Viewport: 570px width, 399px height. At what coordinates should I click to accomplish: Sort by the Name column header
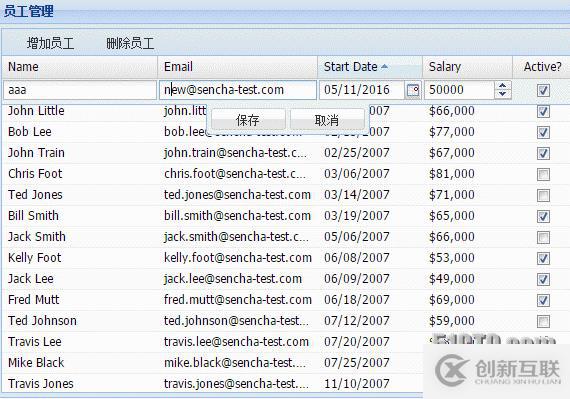(x=80, y=67)
